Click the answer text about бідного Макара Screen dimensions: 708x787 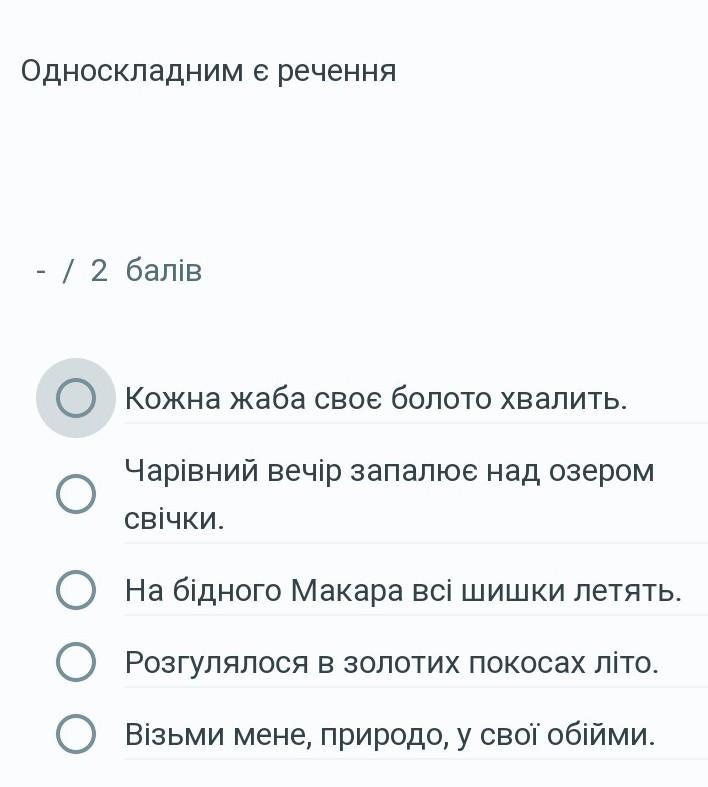point(403,590)
